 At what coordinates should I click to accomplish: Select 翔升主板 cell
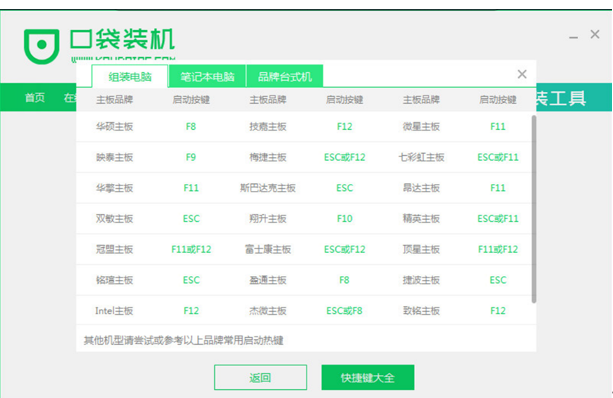[x=268, y=219]
